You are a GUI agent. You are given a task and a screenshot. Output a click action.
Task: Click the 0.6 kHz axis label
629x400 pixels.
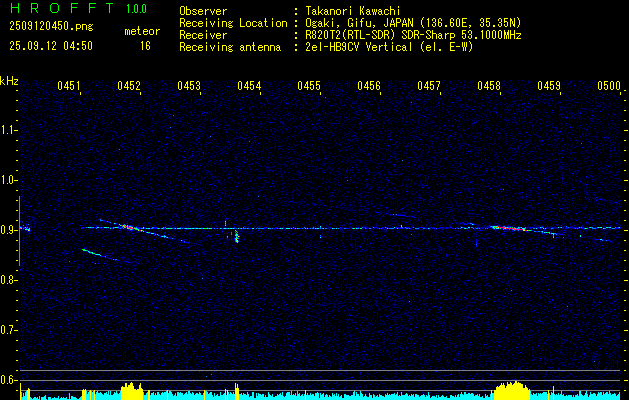pyautogui.click(x=9, y=380)
